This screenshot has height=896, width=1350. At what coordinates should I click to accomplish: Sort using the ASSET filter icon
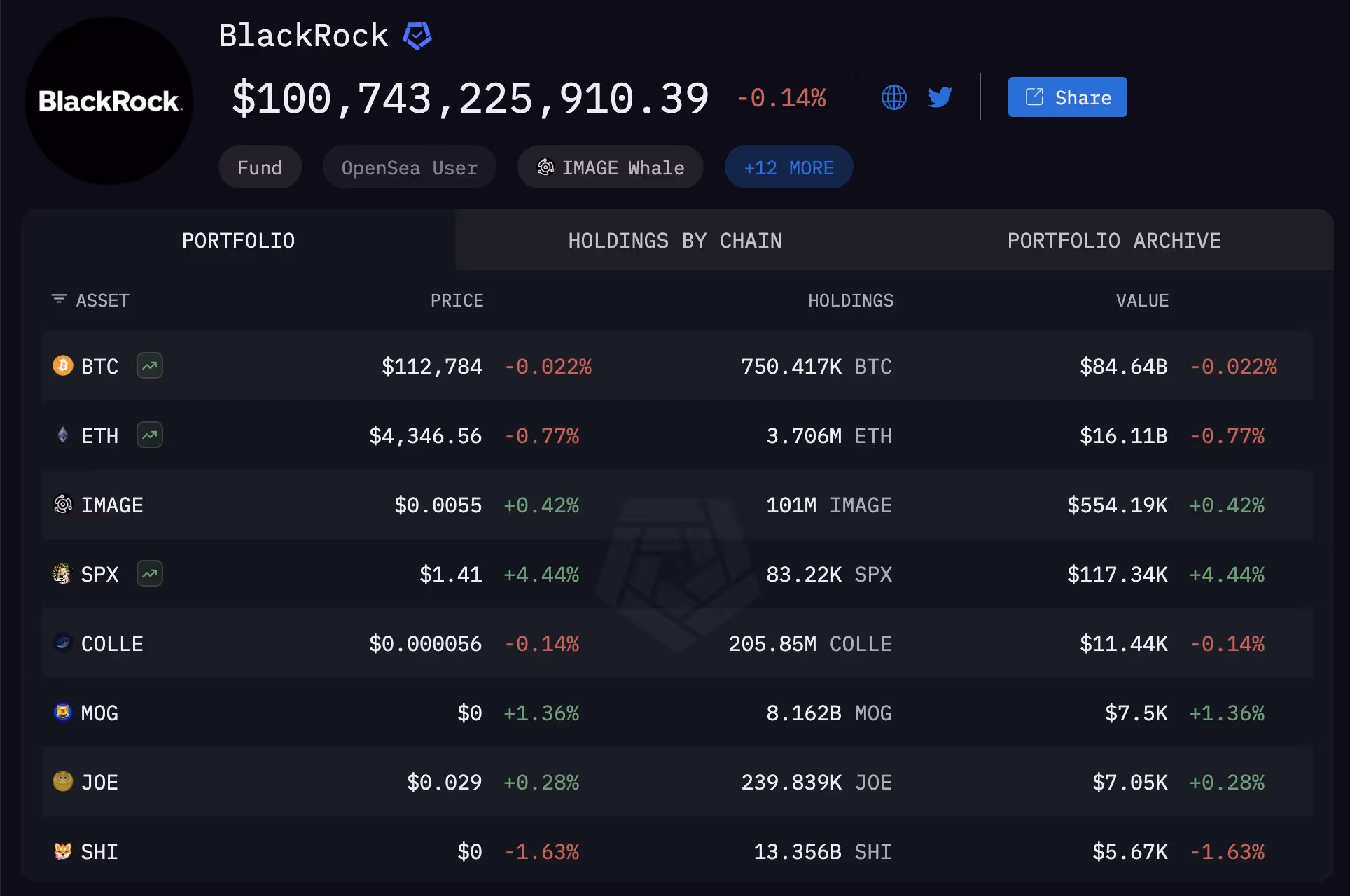pyautogui.click(x=59, y=300)
